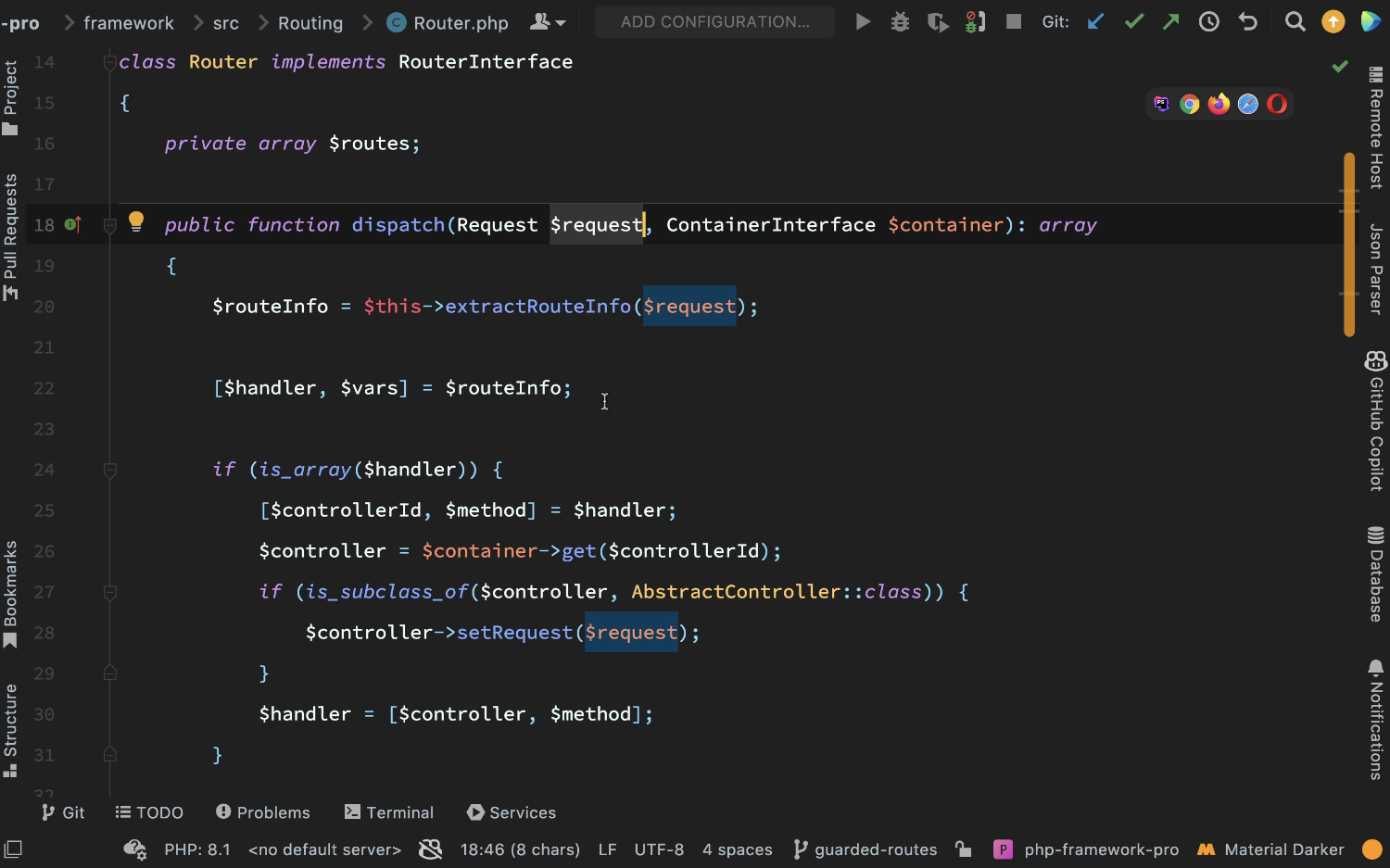Click no default server status entry
Screen dimensions: 1390x868
tap(324, 849)
